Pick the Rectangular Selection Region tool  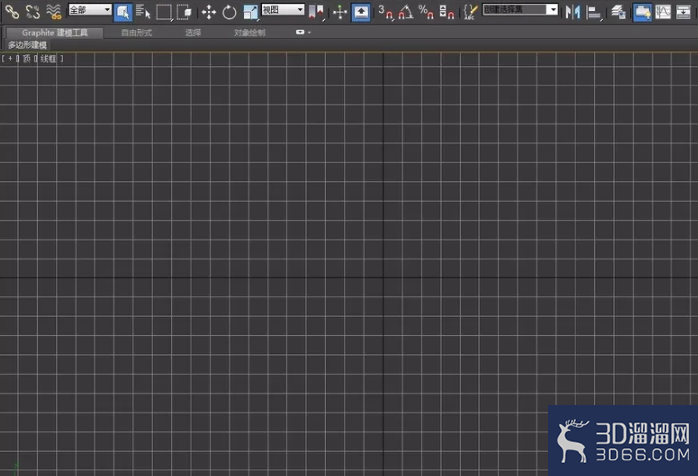click(164, 12)
